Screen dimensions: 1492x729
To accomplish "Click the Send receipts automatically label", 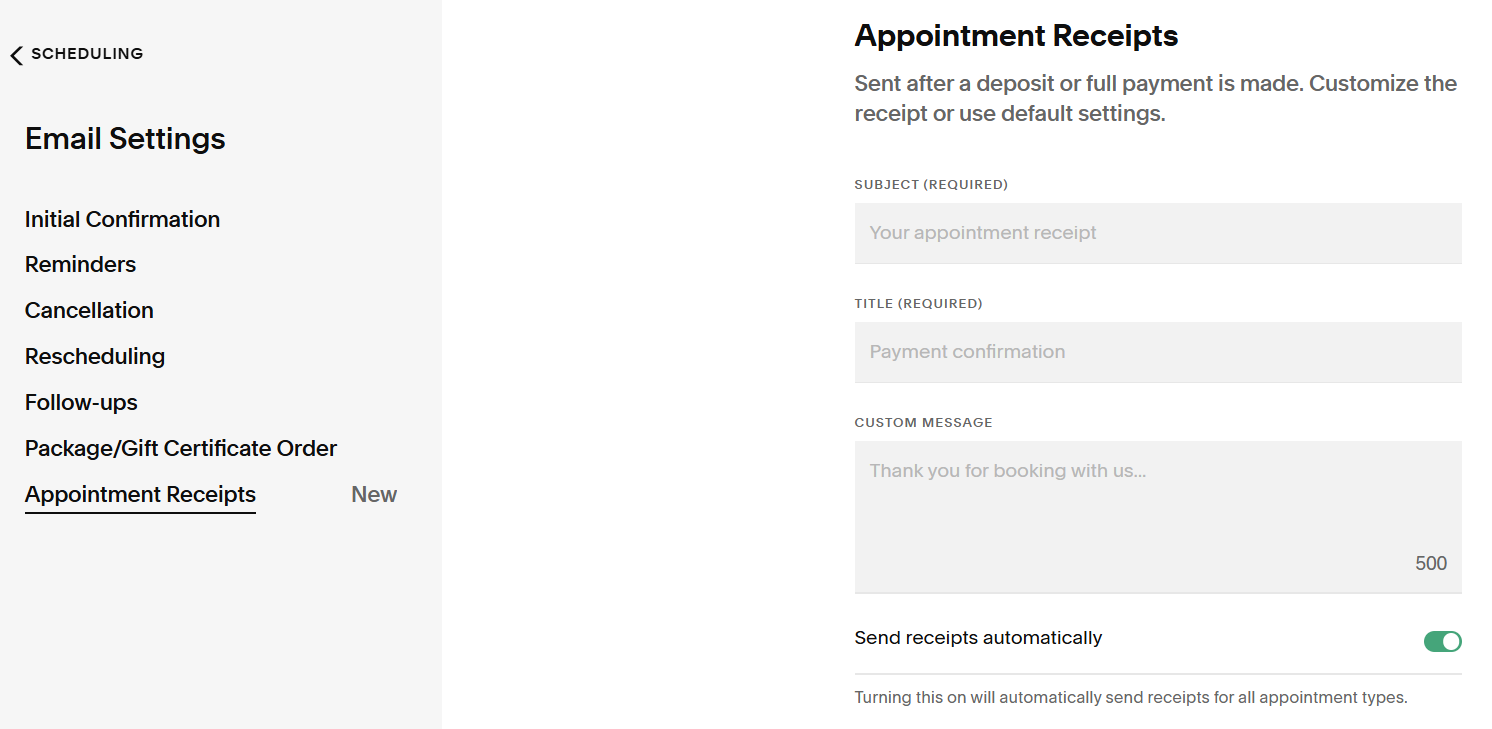I will [x=978, y=637].
